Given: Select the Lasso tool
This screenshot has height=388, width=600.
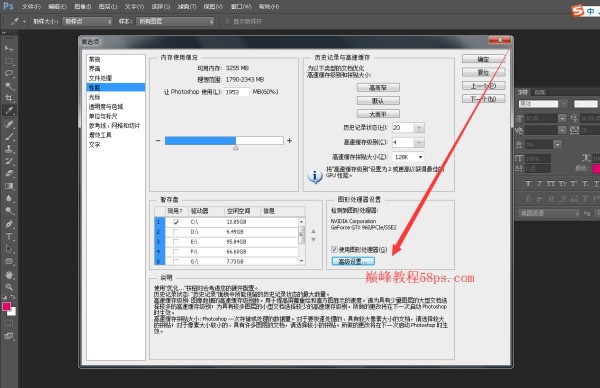Looking at the screenshot, I should [x=9, y=73].
